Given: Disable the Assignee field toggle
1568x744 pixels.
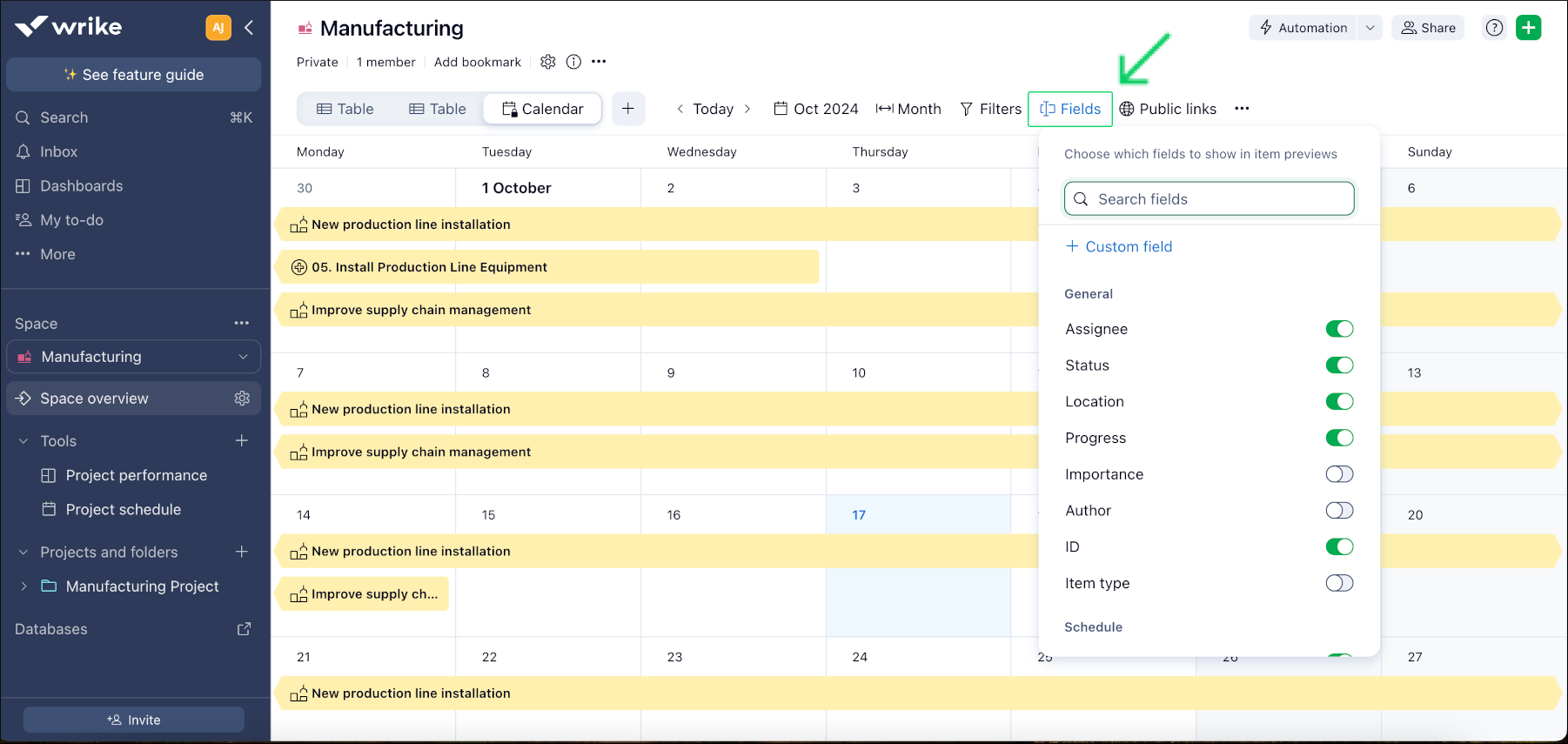Looking at the screenshot, I should click(x=1339, y=329).
